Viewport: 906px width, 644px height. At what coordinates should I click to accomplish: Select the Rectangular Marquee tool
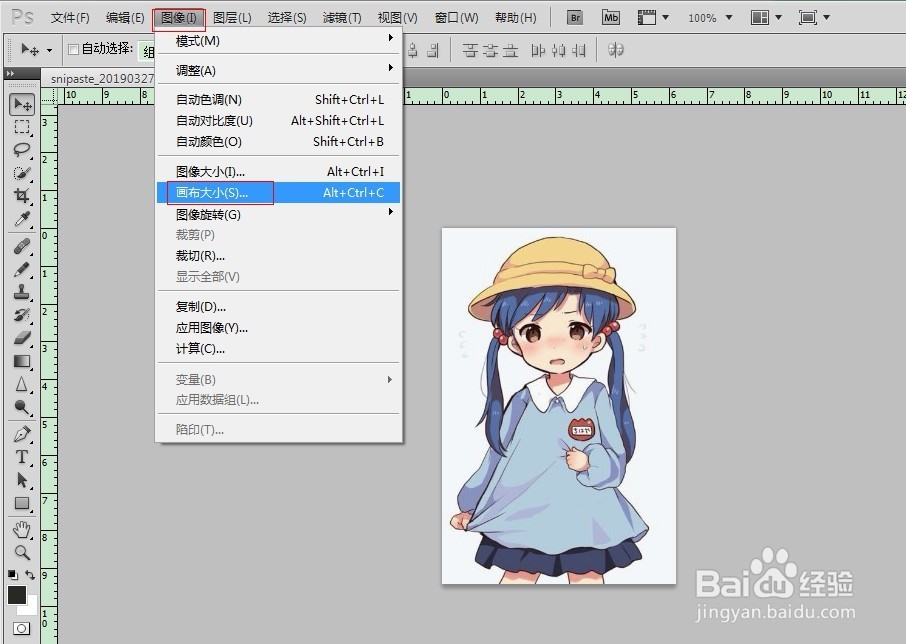click(22, 127)
